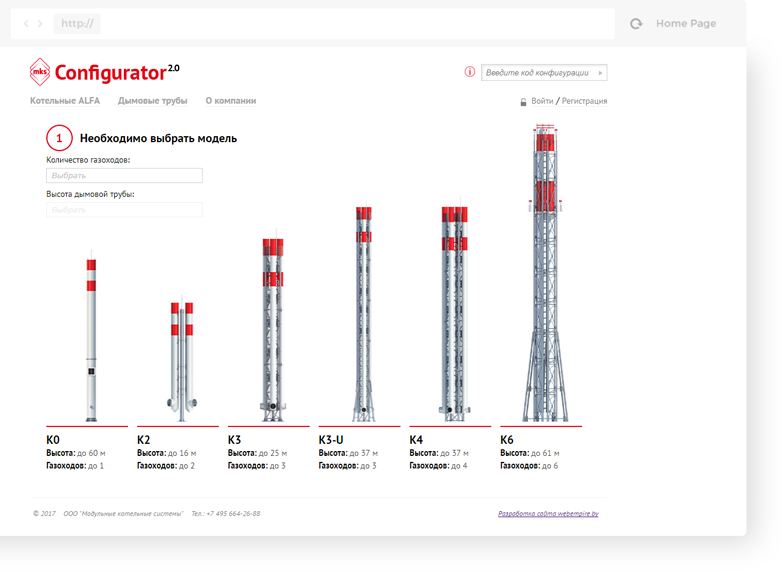Click the arrow button in configuration code field

(600, 73)
